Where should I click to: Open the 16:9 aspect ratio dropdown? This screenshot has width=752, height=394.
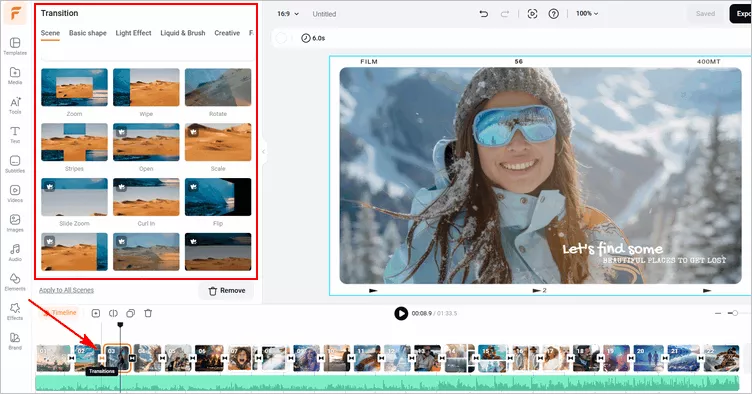[x=288, y=14]
